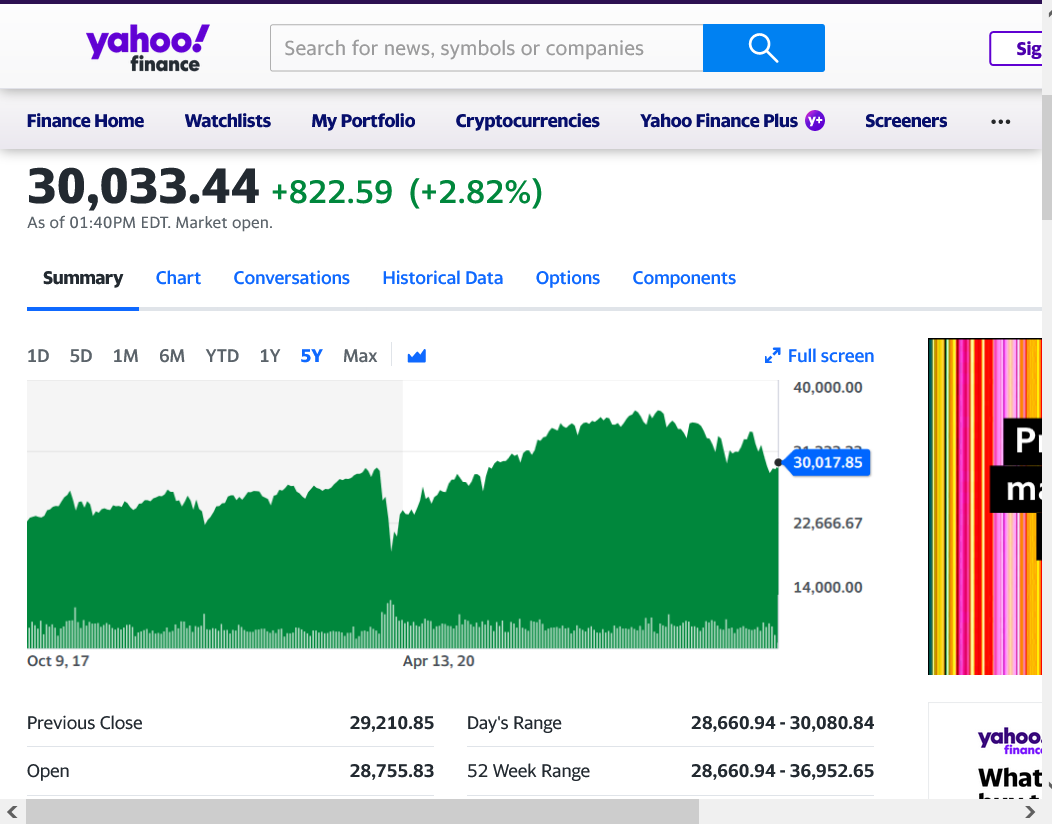This screenshot has width=1052, height=833.
Task: Open the Yahoo Finance Plus y+ badge
Action: pyautogui.click(x=815, y=121)
